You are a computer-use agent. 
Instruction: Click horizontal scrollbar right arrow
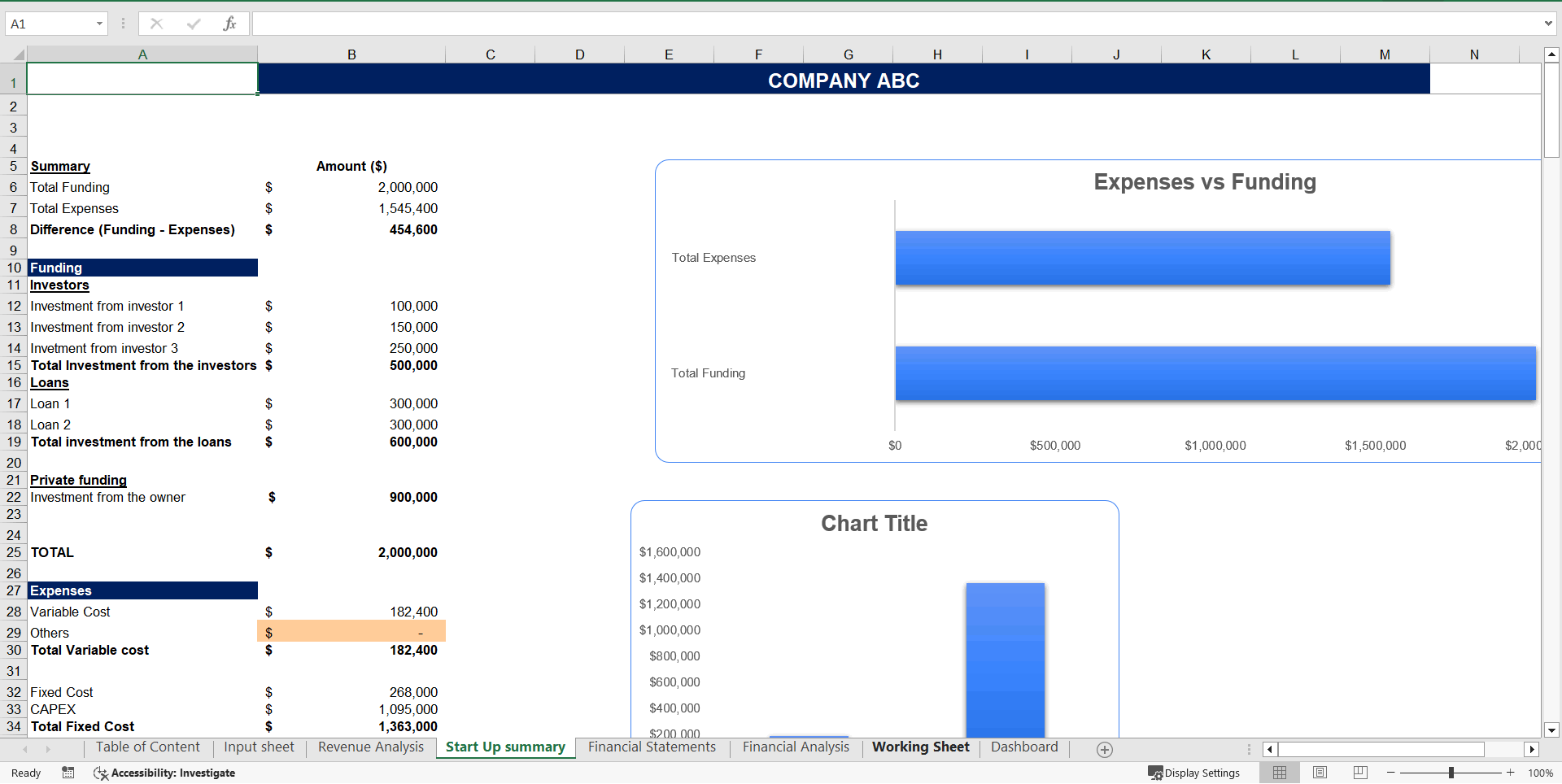coord(1532,749)
